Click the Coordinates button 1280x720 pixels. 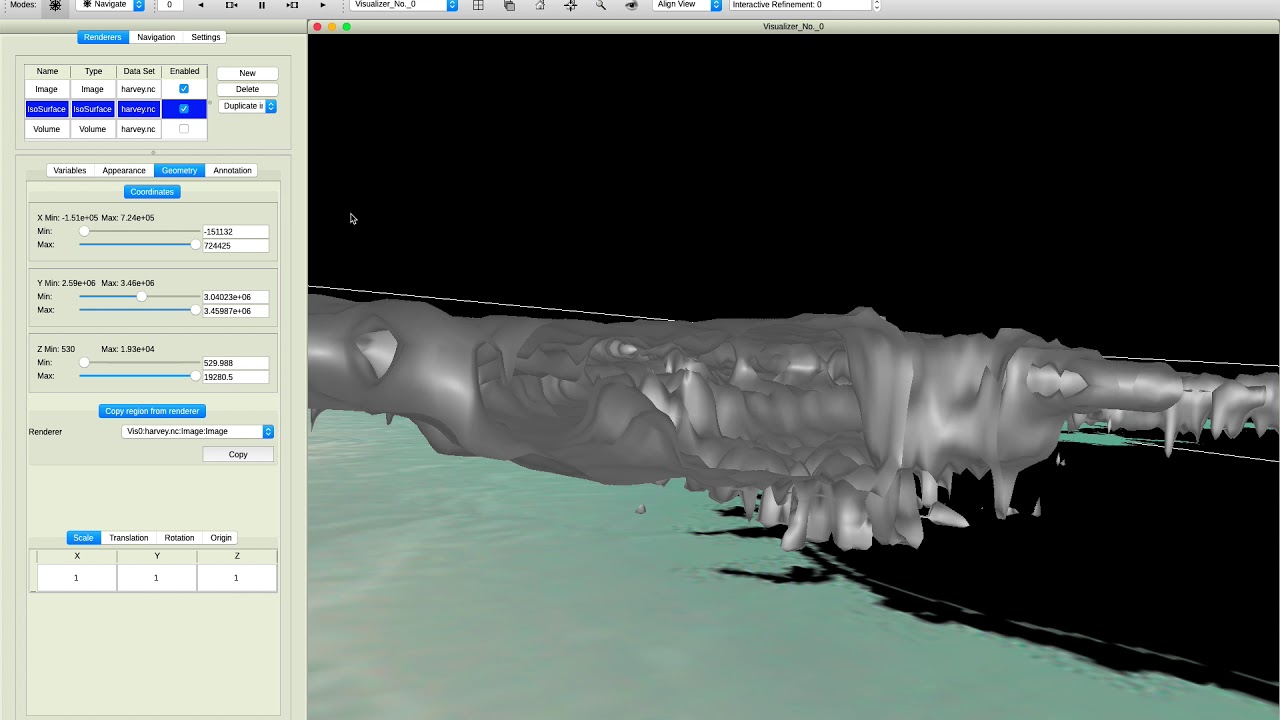[x=152, y=192]
